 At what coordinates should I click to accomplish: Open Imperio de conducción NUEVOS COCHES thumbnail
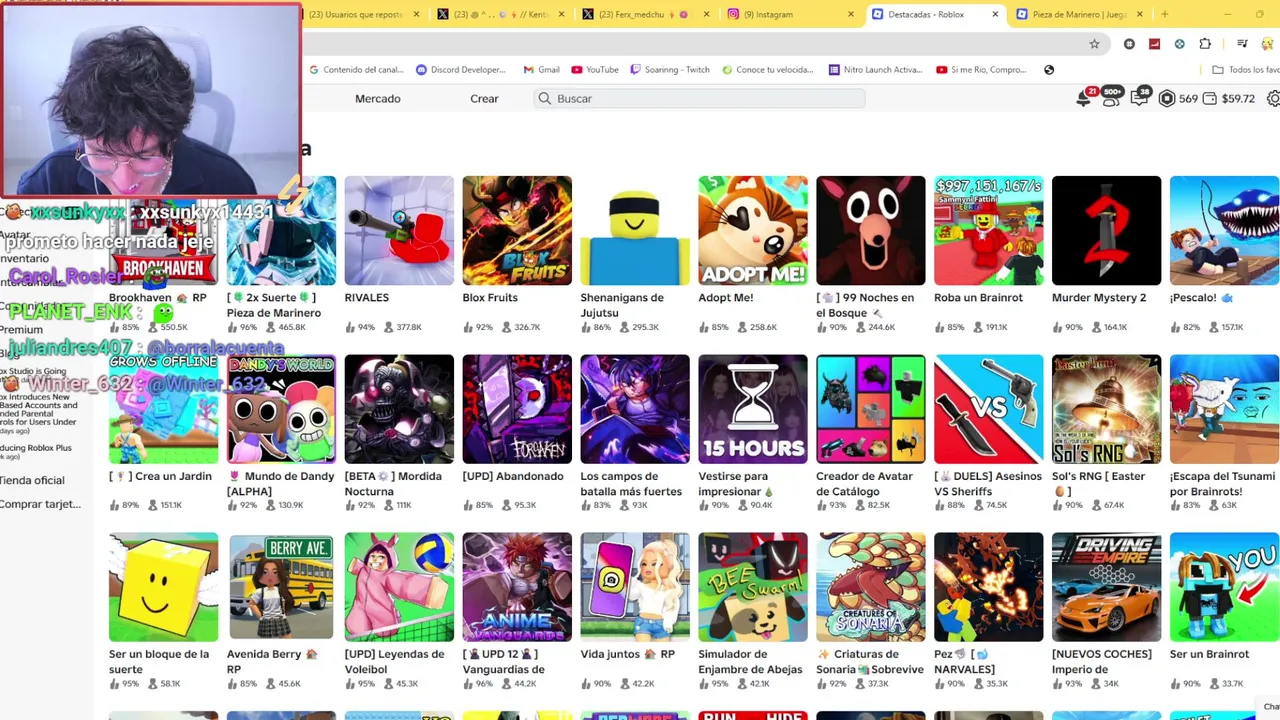pos(1106,587)
